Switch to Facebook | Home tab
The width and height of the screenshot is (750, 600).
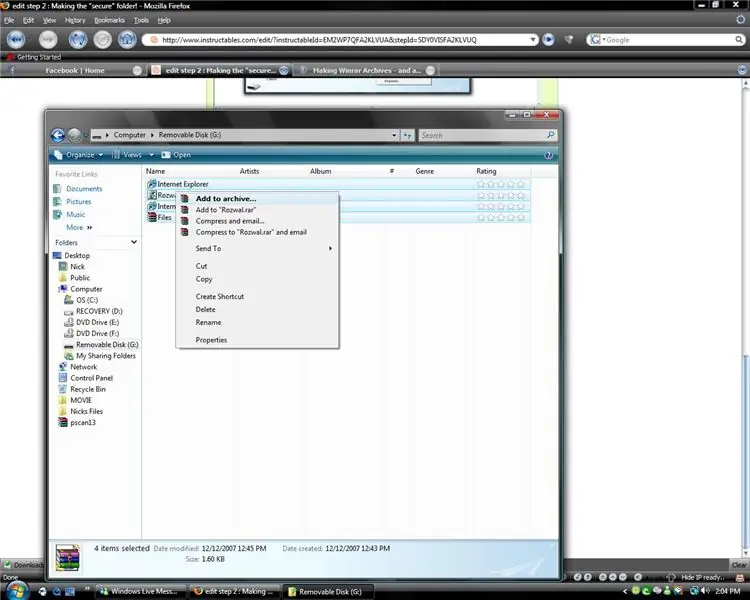(74, 70)
